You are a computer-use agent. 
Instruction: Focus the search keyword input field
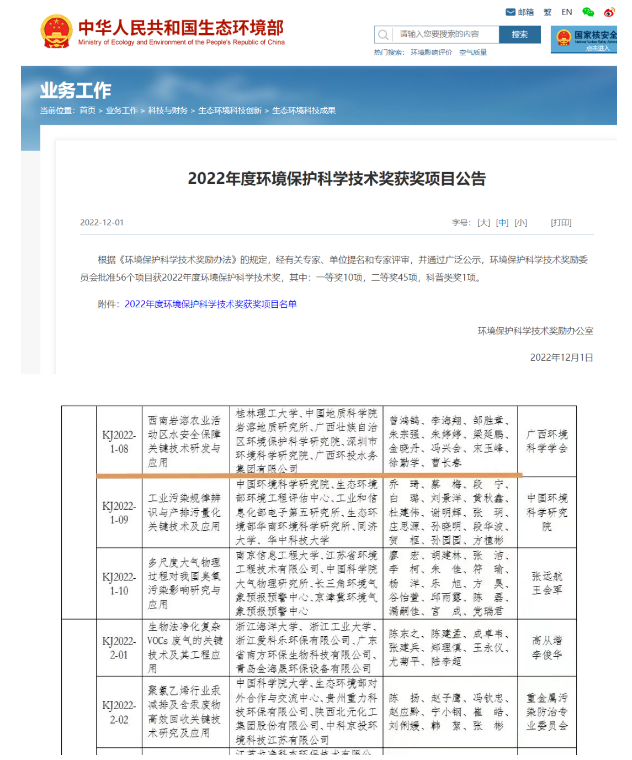445,34
